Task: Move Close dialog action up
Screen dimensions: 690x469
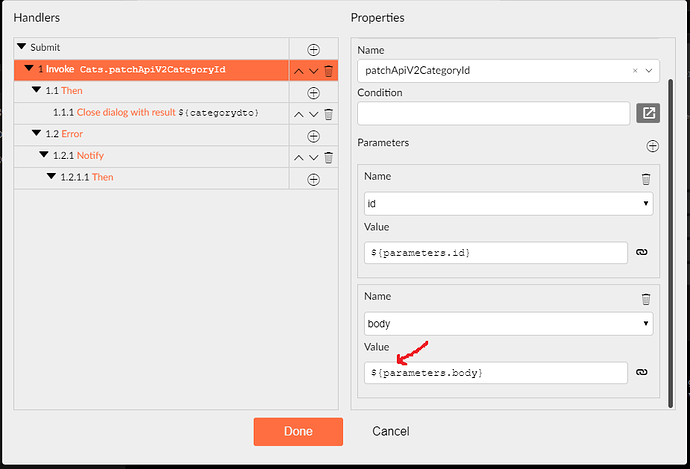Action: 298,115
